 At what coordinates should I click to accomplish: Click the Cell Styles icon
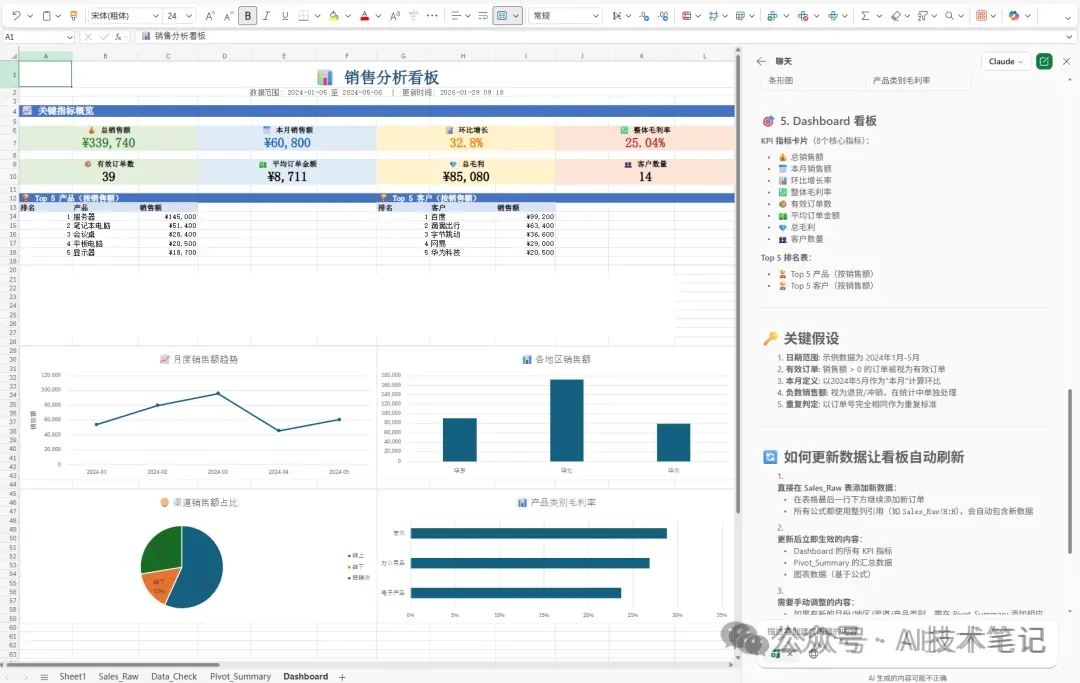point(740,15)
